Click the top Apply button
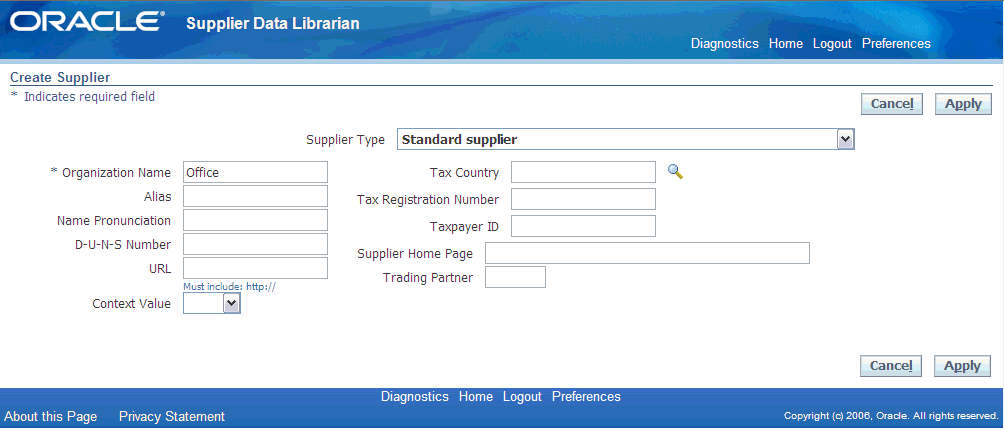1004x429 pixels. click(963, 104)
